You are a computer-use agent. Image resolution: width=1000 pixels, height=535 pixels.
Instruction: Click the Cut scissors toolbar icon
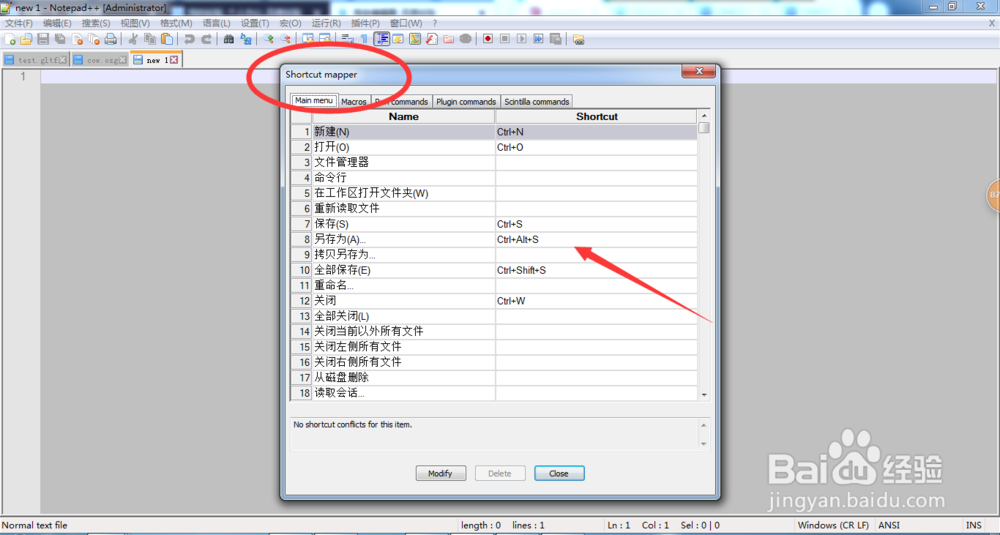point(133,39)
